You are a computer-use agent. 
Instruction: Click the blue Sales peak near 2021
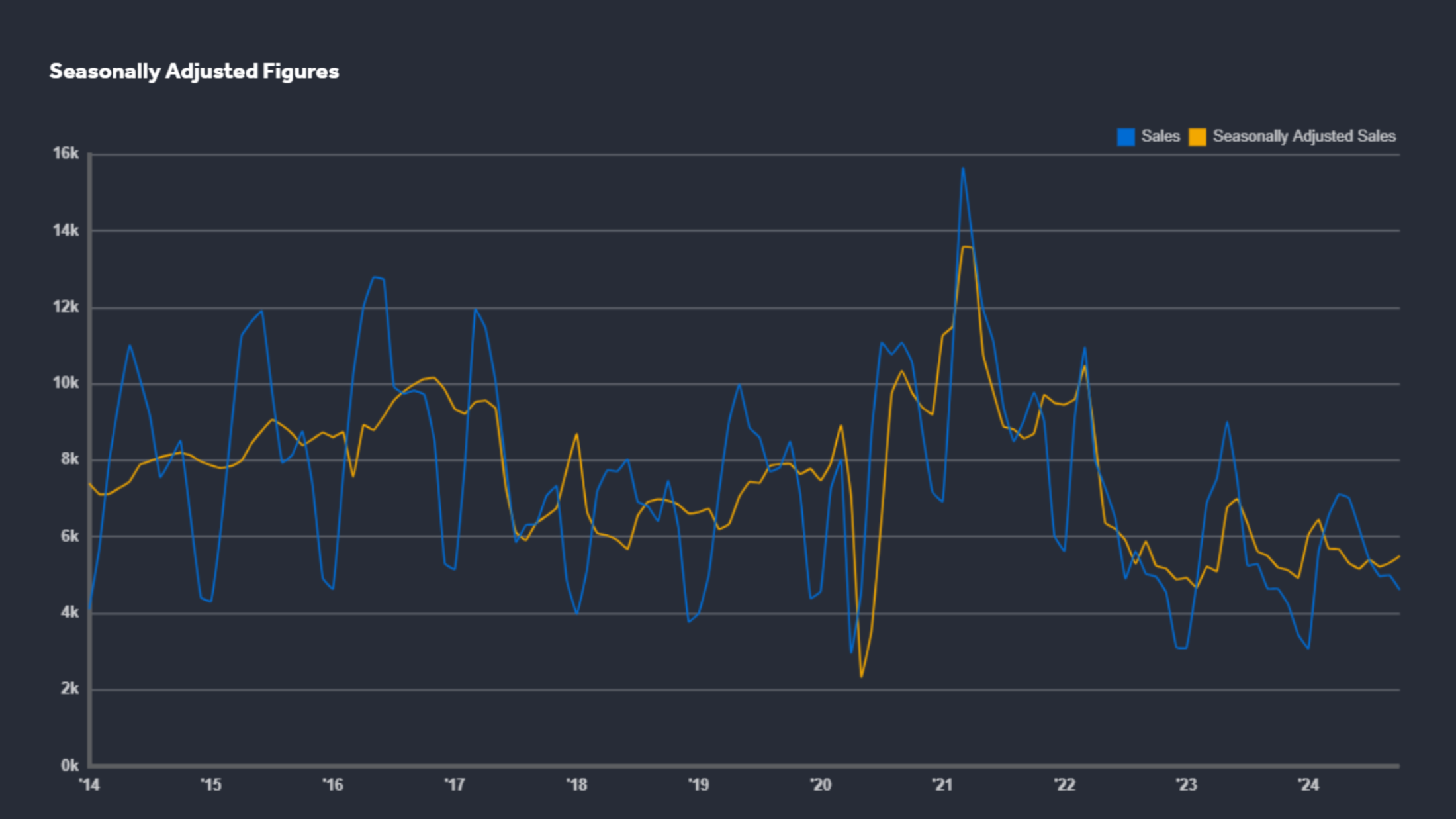click(x=963, y=168)
